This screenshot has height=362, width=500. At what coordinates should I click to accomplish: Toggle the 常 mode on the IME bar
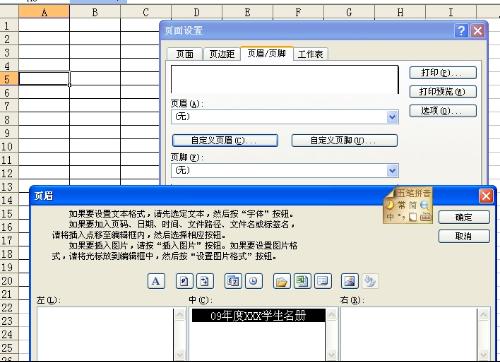401,205
